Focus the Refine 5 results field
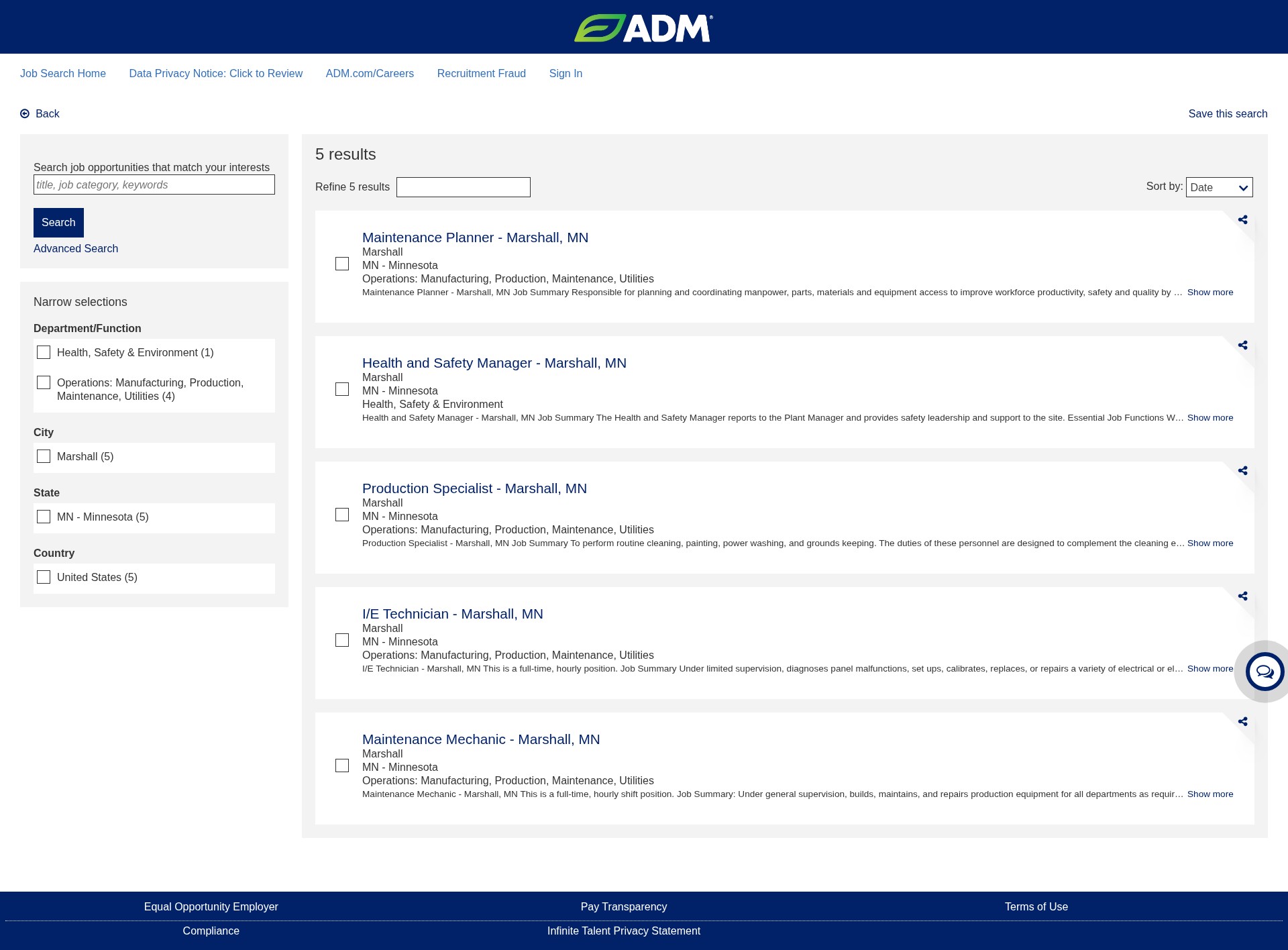Screen dimensions: 1288x950 tap(464, 187)
